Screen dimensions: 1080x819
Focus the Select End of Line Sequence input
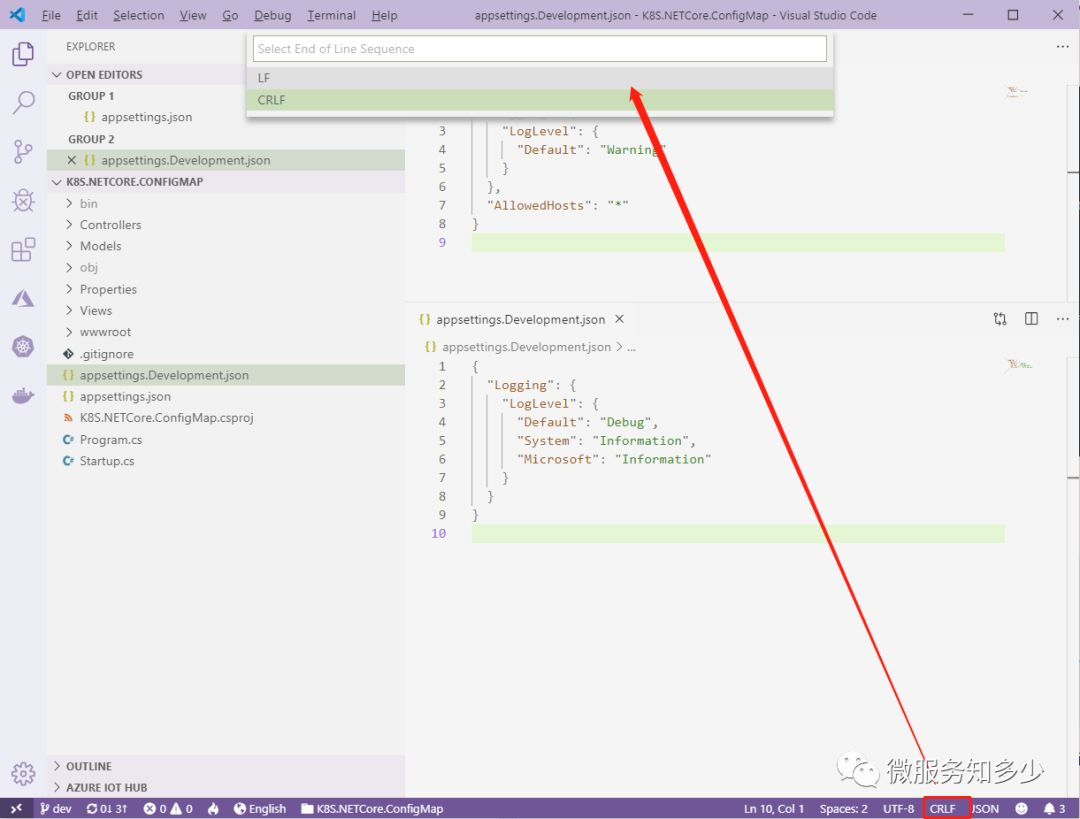click(x=540, y=49)
